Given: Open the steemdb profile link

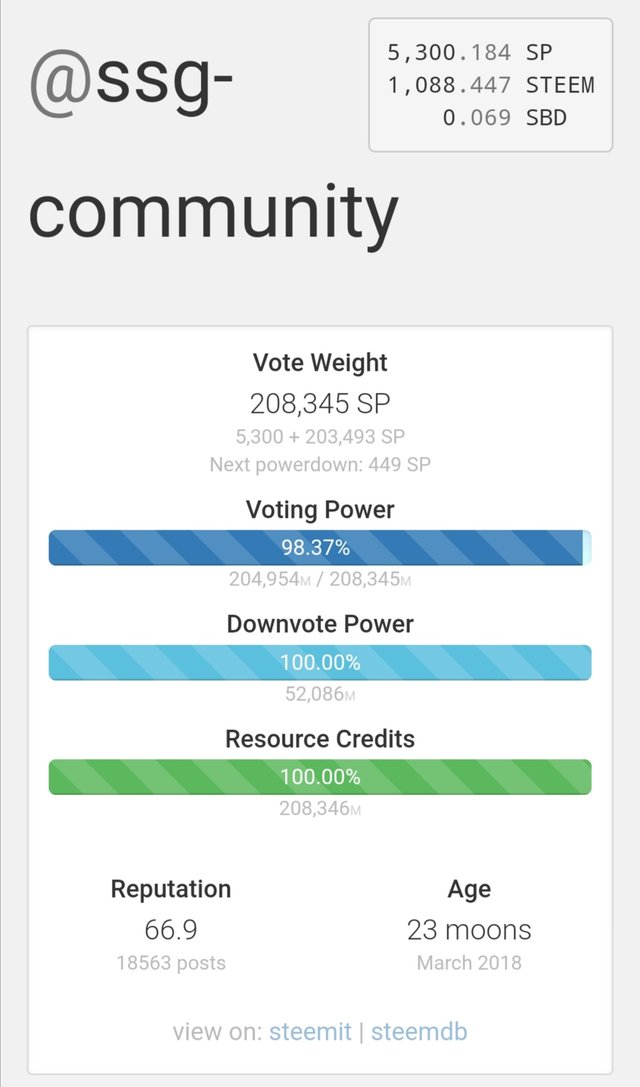Looking at the screenshot, I should point(419,1032).
